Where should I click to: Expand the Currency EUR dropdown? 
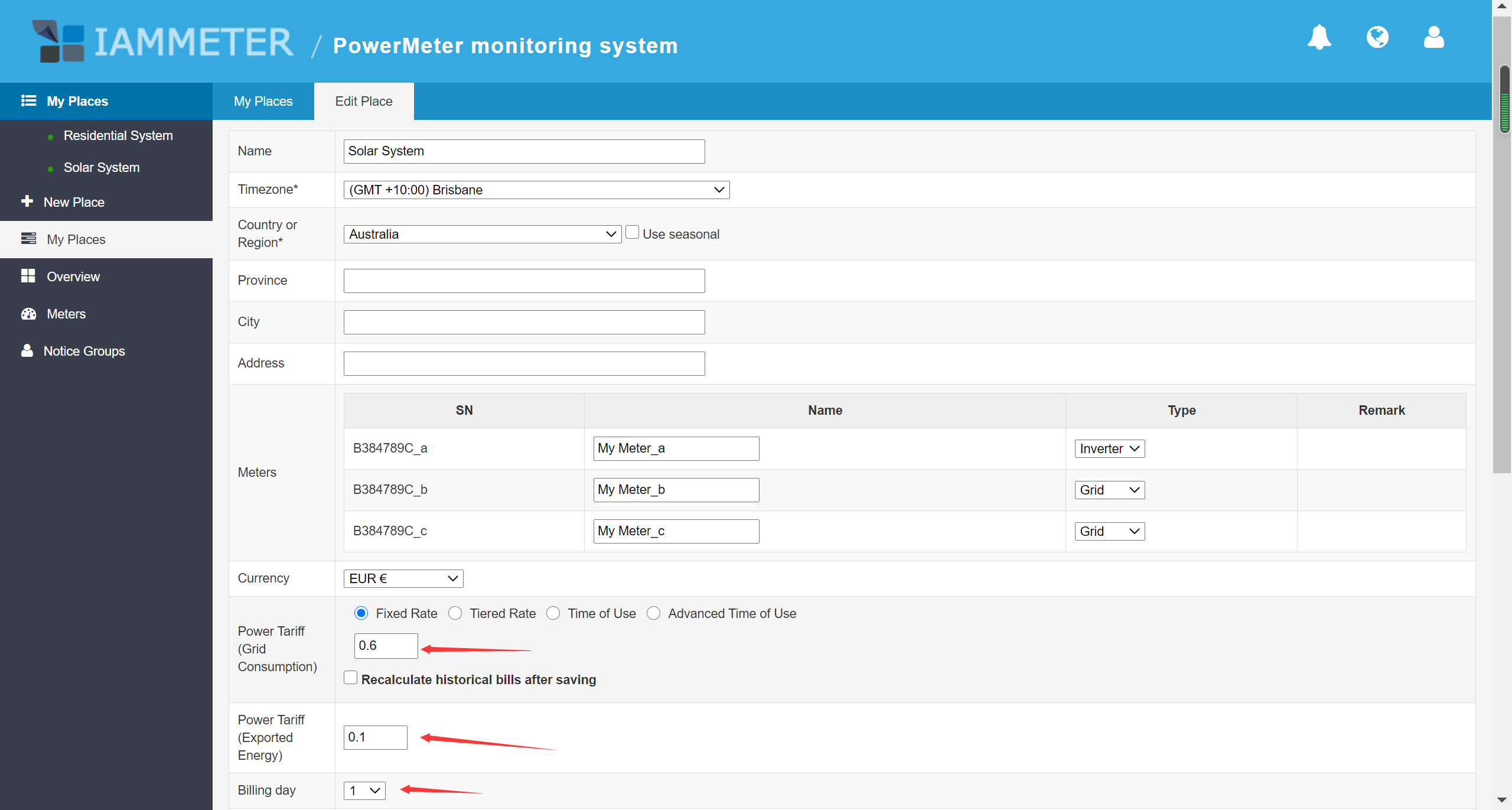(403, 578)
